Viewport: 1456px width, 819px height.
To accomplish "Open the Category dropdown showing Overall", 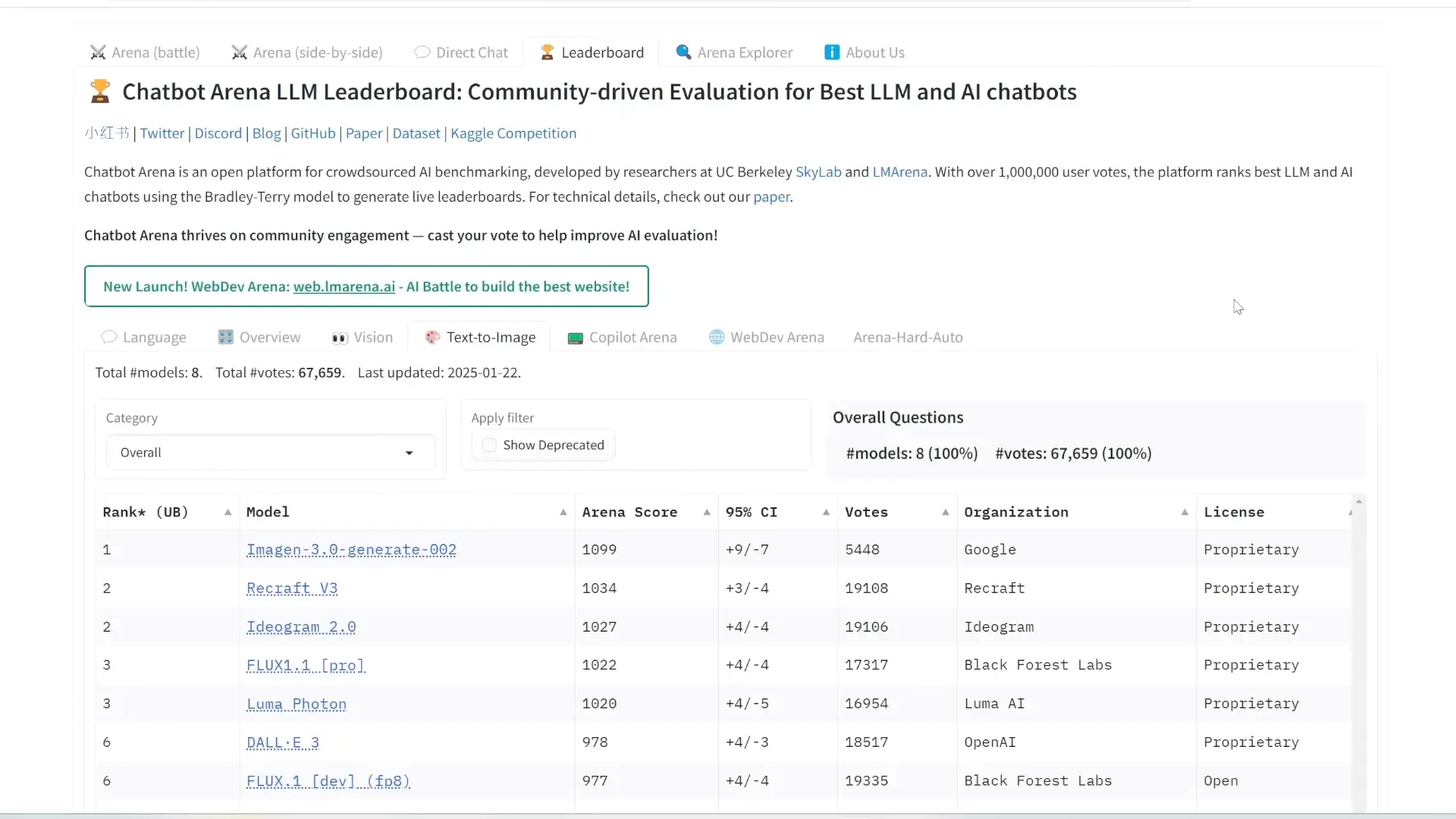I will (x=271, y=453).
